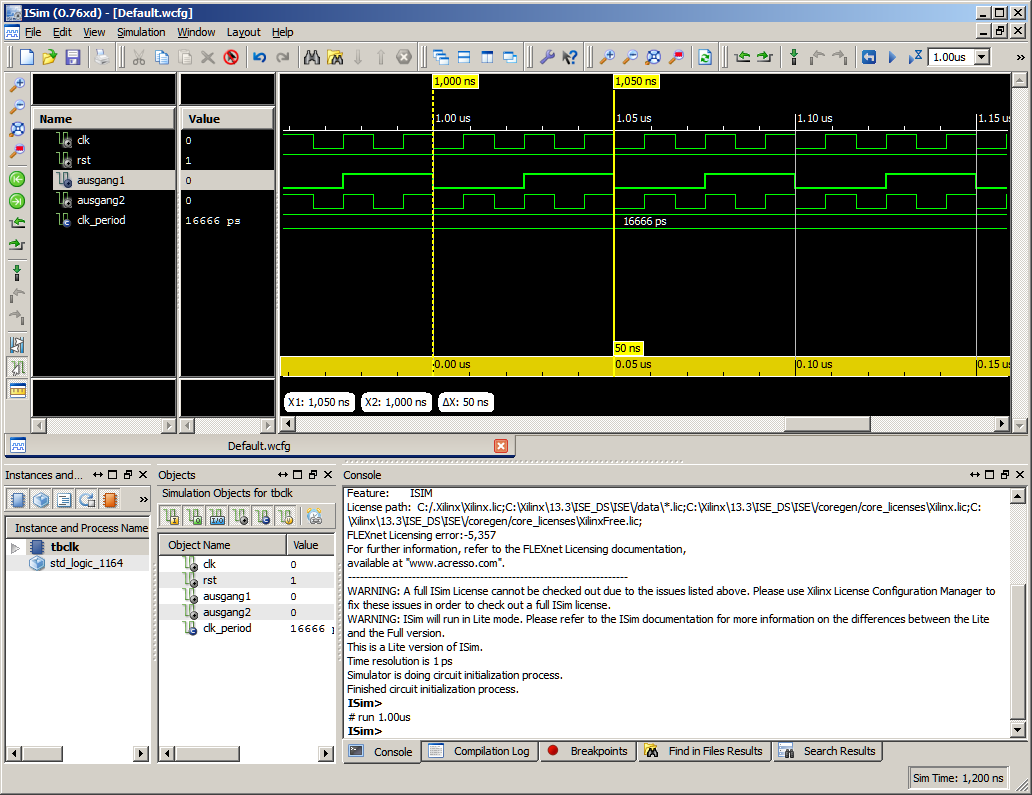
Task: Click the waveform horizontal scrollbar thumb
Action: (x=827, y=424)
